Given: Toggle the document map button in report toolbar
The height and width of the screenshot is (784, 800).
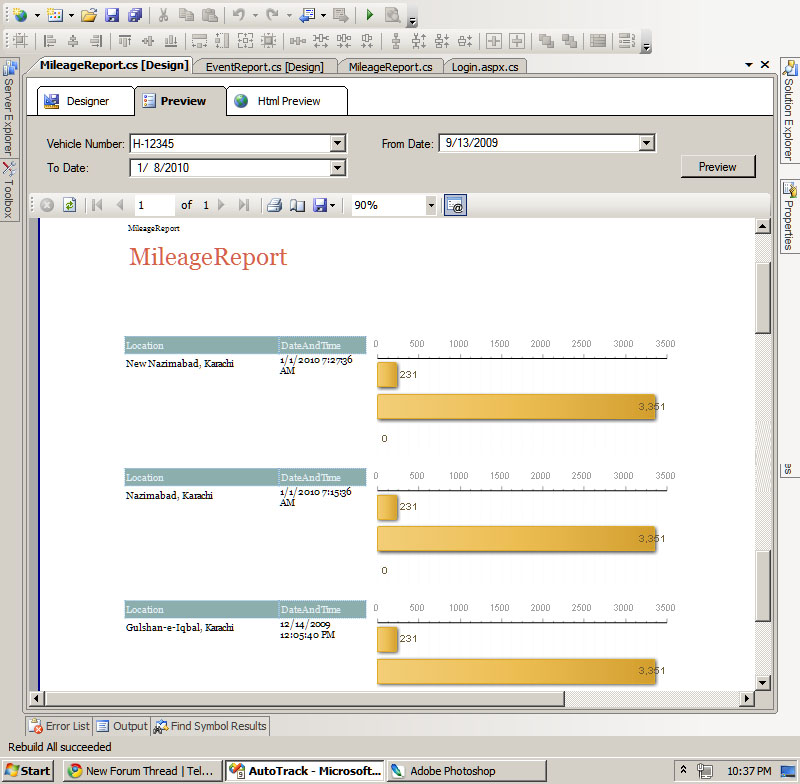Looking at the screenshot, I should (x=455, y=205).
